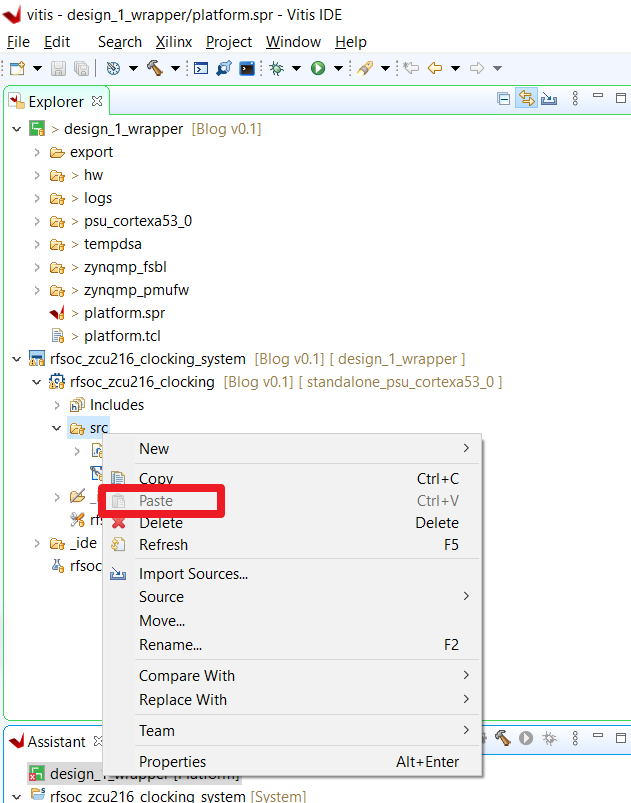Choose Delete in the context menu
Image resolution: width=631 pixels, height=803 pixels.
point(292,523)
